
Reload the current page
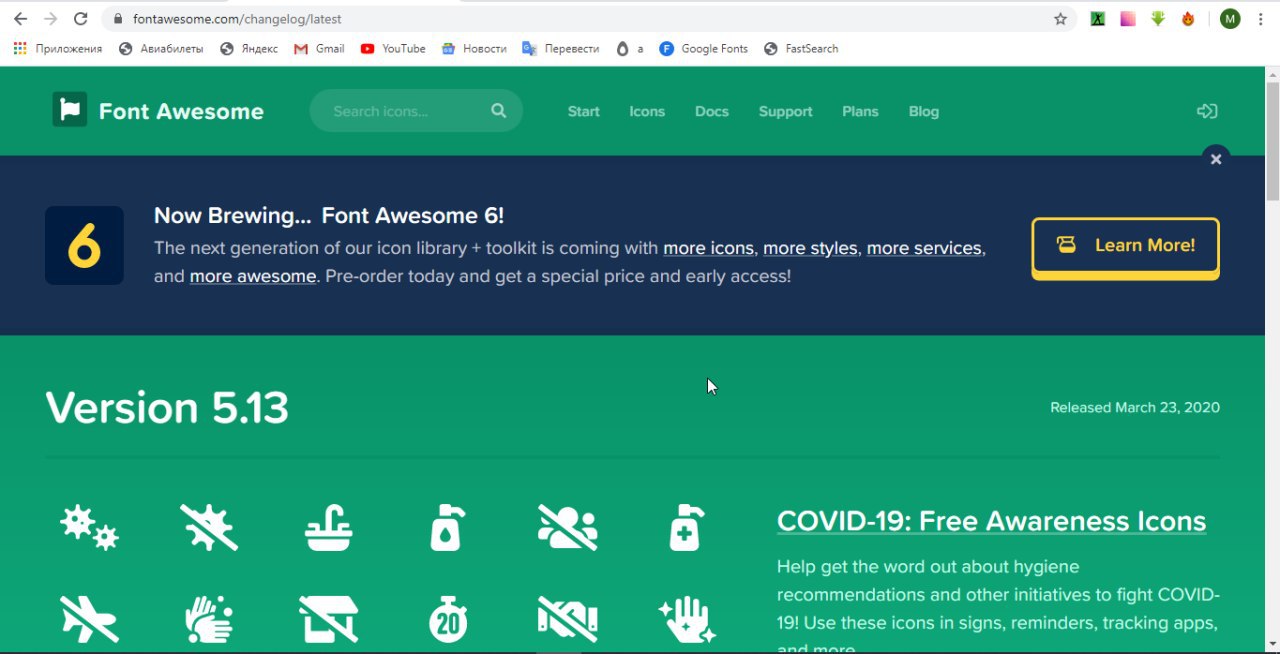coord(81,19)
